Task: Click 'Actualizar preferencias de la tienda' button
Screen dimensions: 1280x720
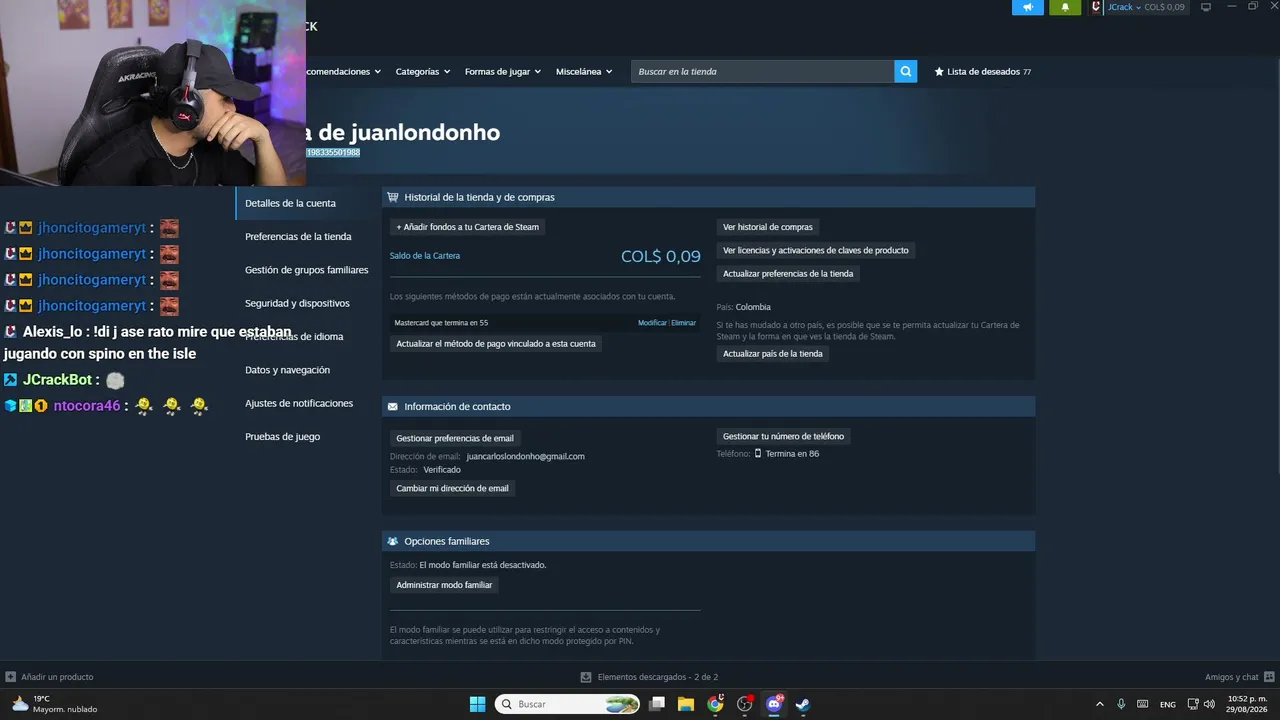Action: pos(788,274)
